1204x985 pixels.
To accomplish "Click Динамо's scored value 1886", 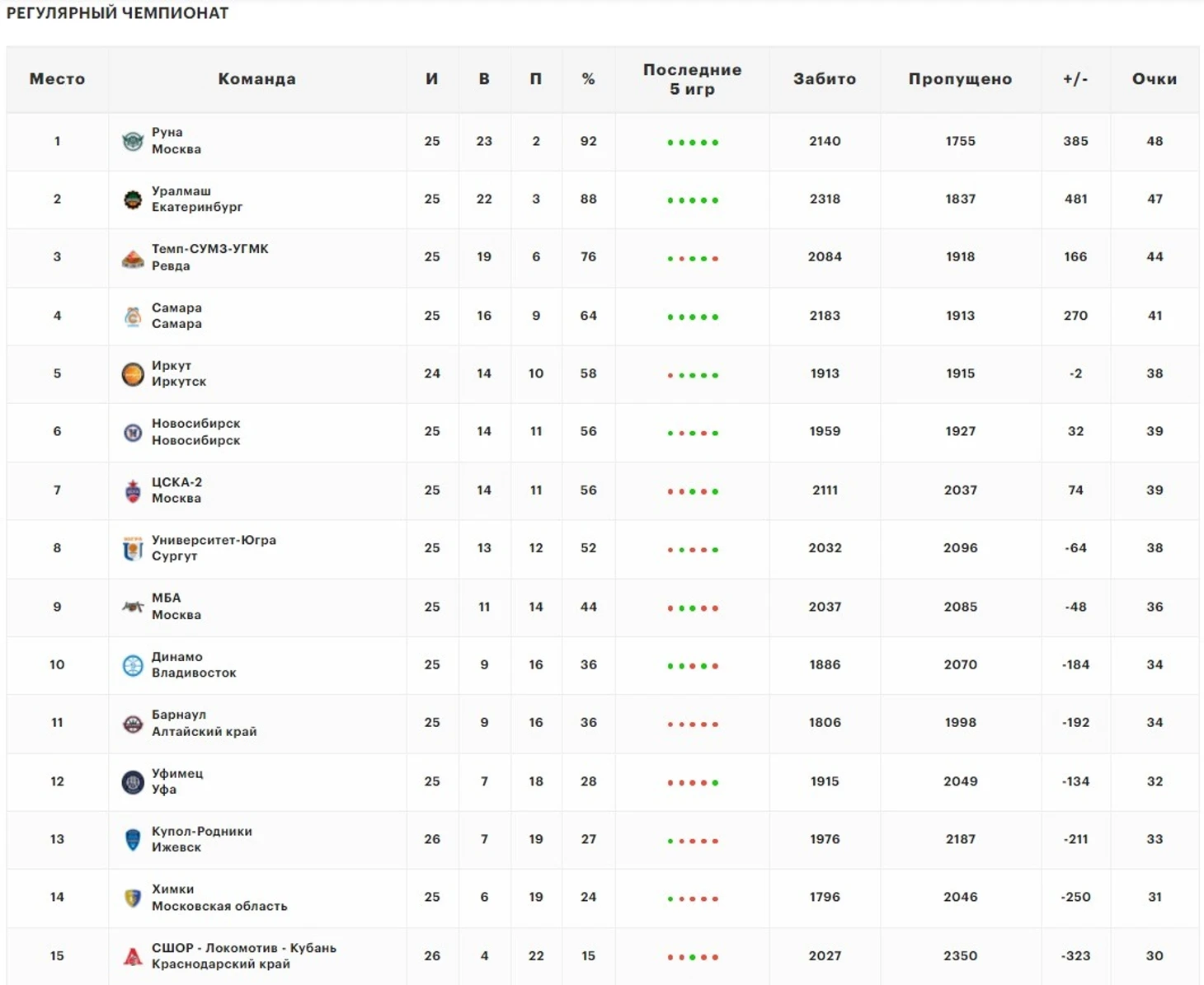I will point(825,665).
